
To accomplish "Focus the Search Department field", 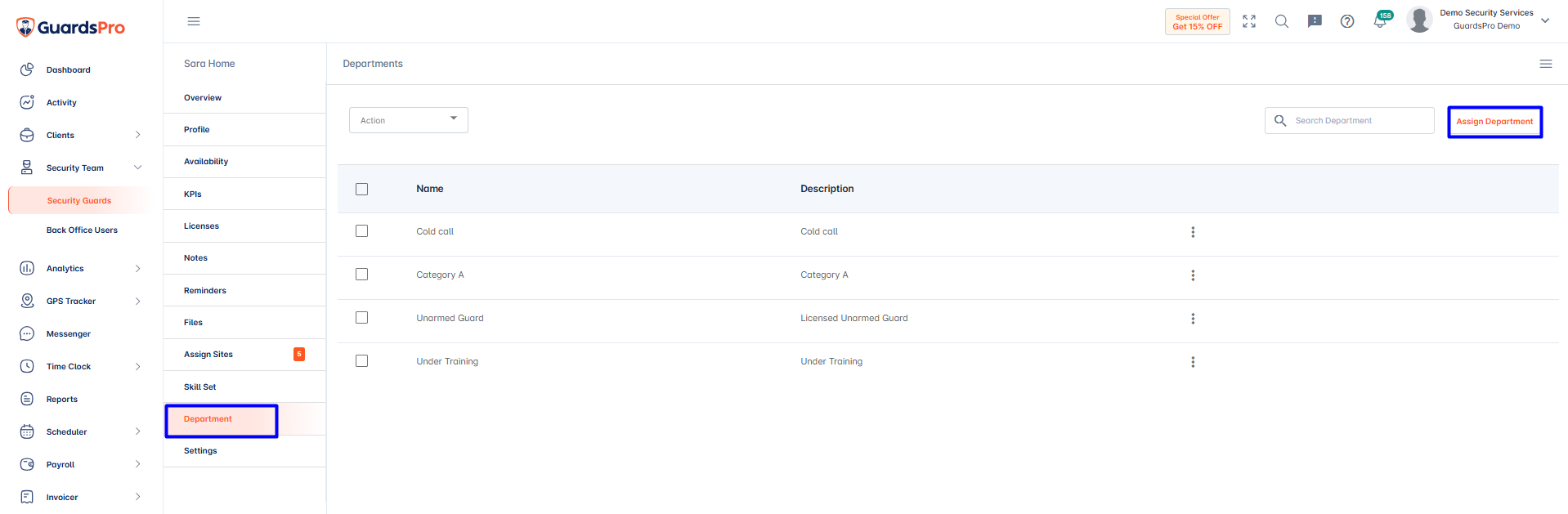I will 1350,120.
